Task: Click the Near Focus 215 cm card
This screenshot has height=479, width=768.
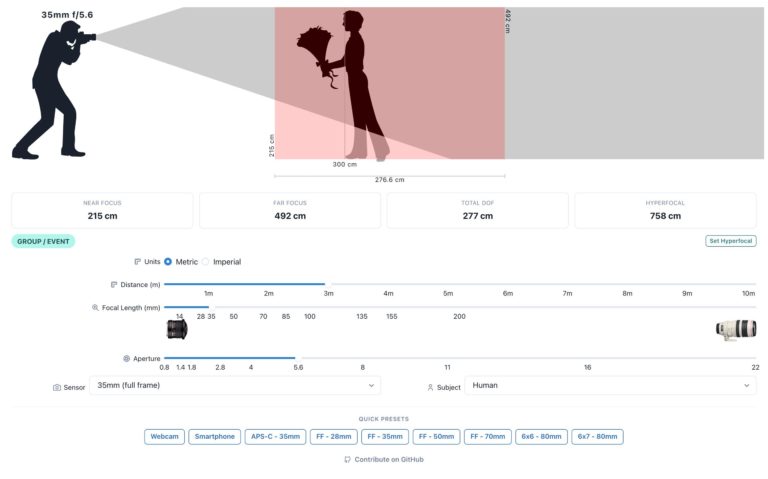Action: coord(102,211)
